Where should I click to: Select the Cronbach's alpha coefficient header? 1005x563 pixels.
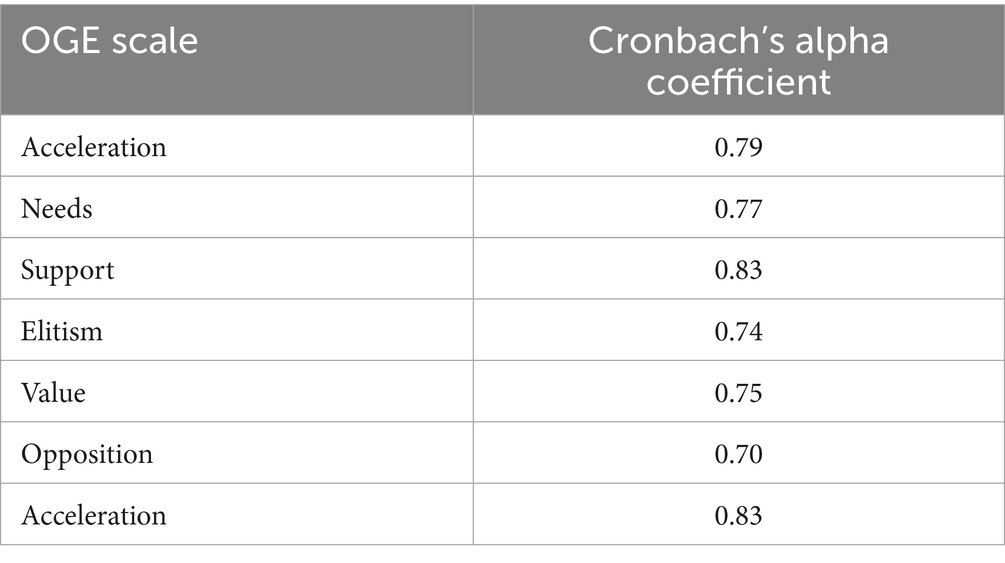pos(738,60)
